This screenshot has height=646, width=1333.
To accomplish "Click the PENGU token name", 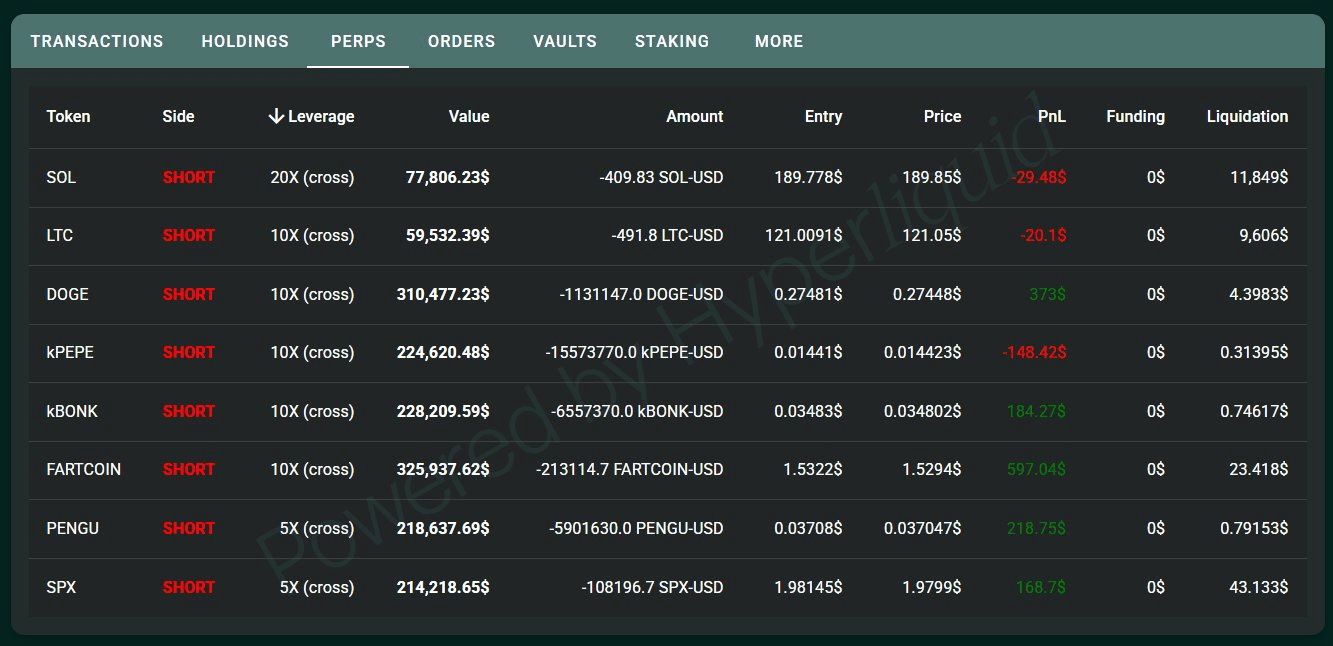I will (72, 528).
